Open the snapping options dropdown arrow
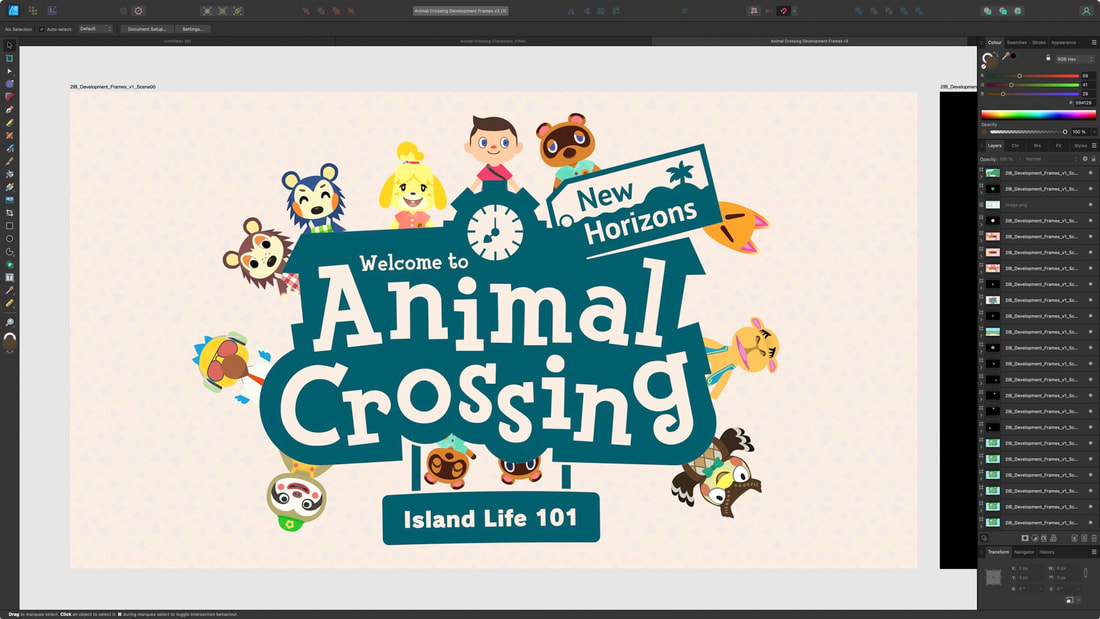This screenshot has height=619, width=1100. click(794, 11)
